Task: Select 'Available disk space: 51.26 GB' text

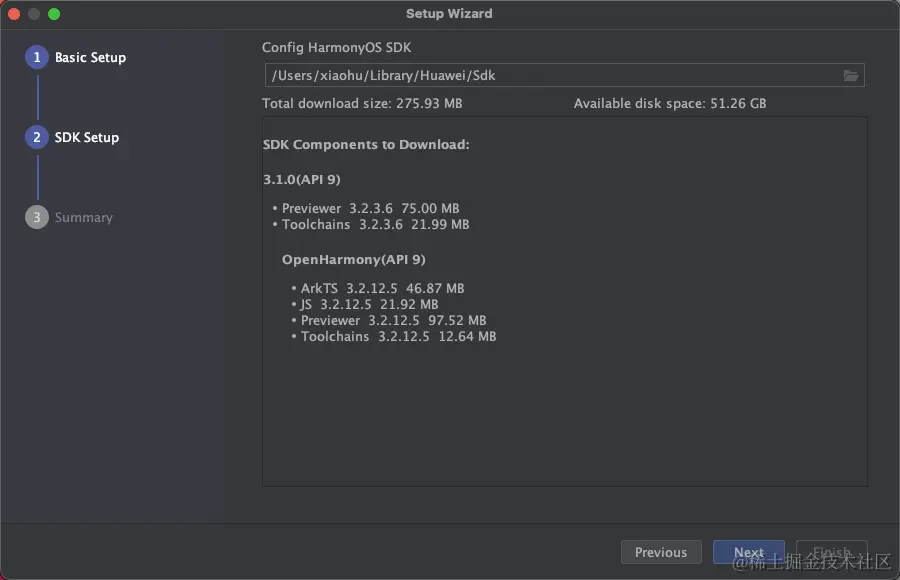Action: point(670,103)
